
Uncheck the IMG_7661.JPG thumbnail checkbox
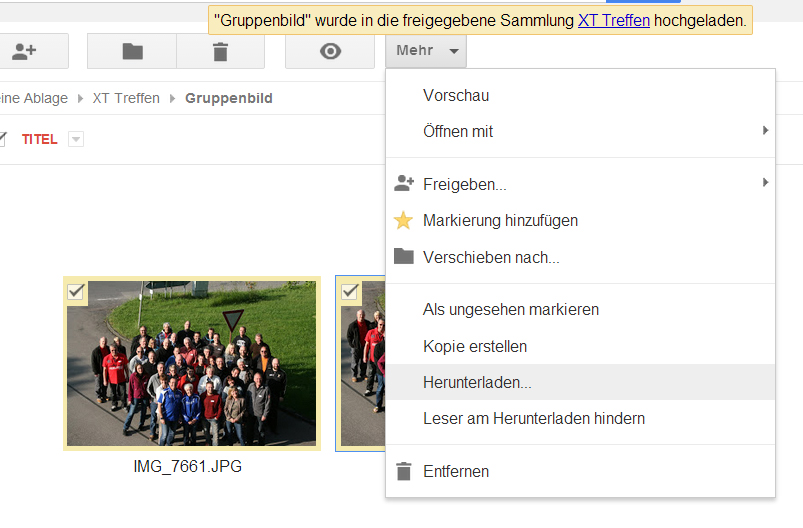click(x=76, y=291)
